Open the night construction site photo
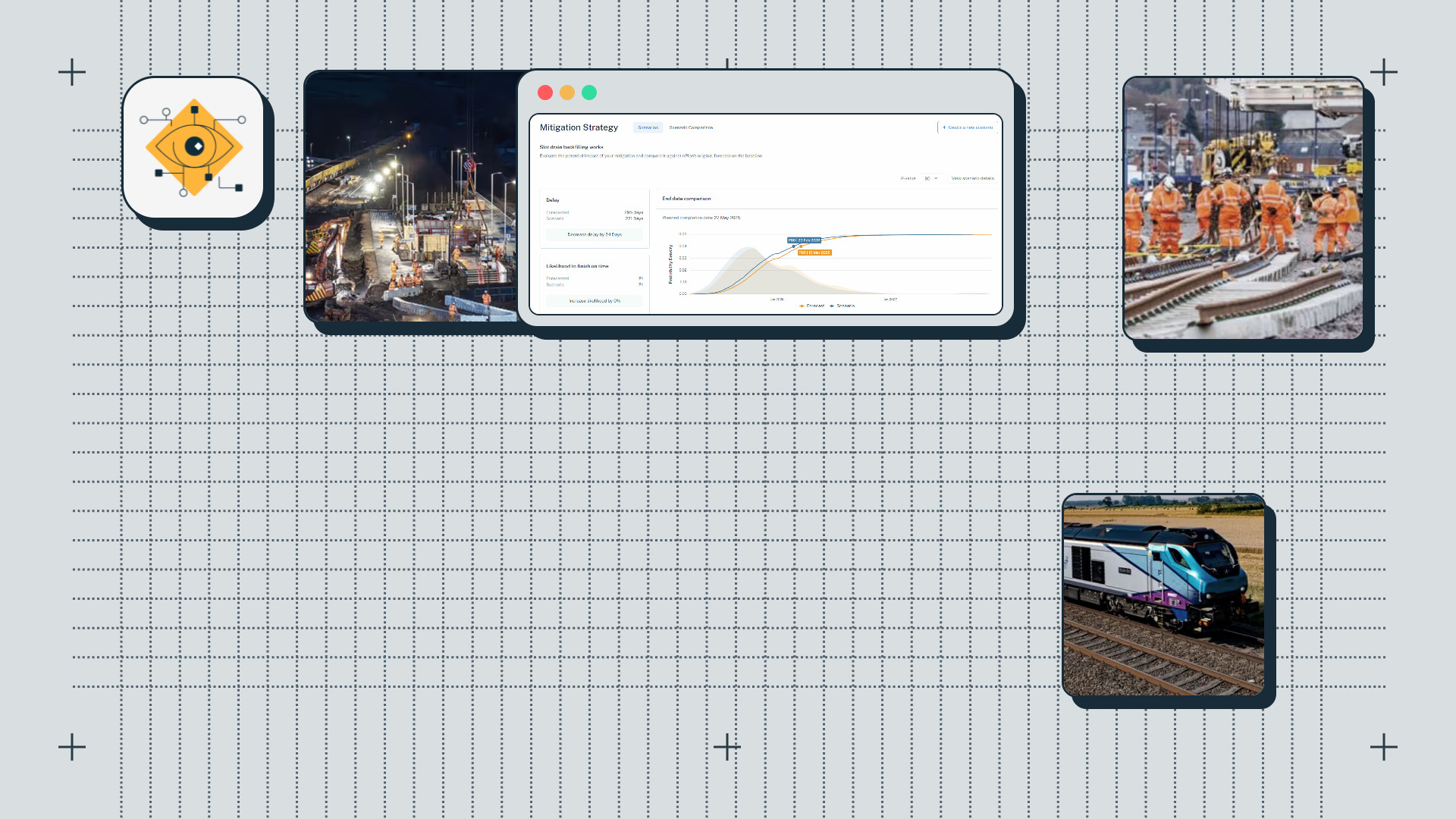This screenshot has height=819, width=1456. point(410,196)
